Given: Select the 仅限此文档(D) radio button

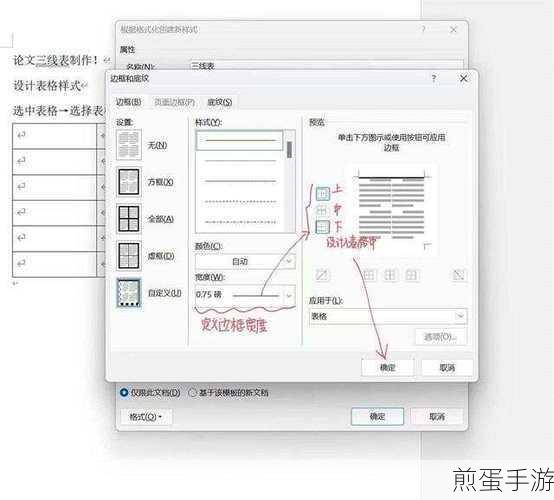Looking at the screenshot, I should [x=124, y=393].
